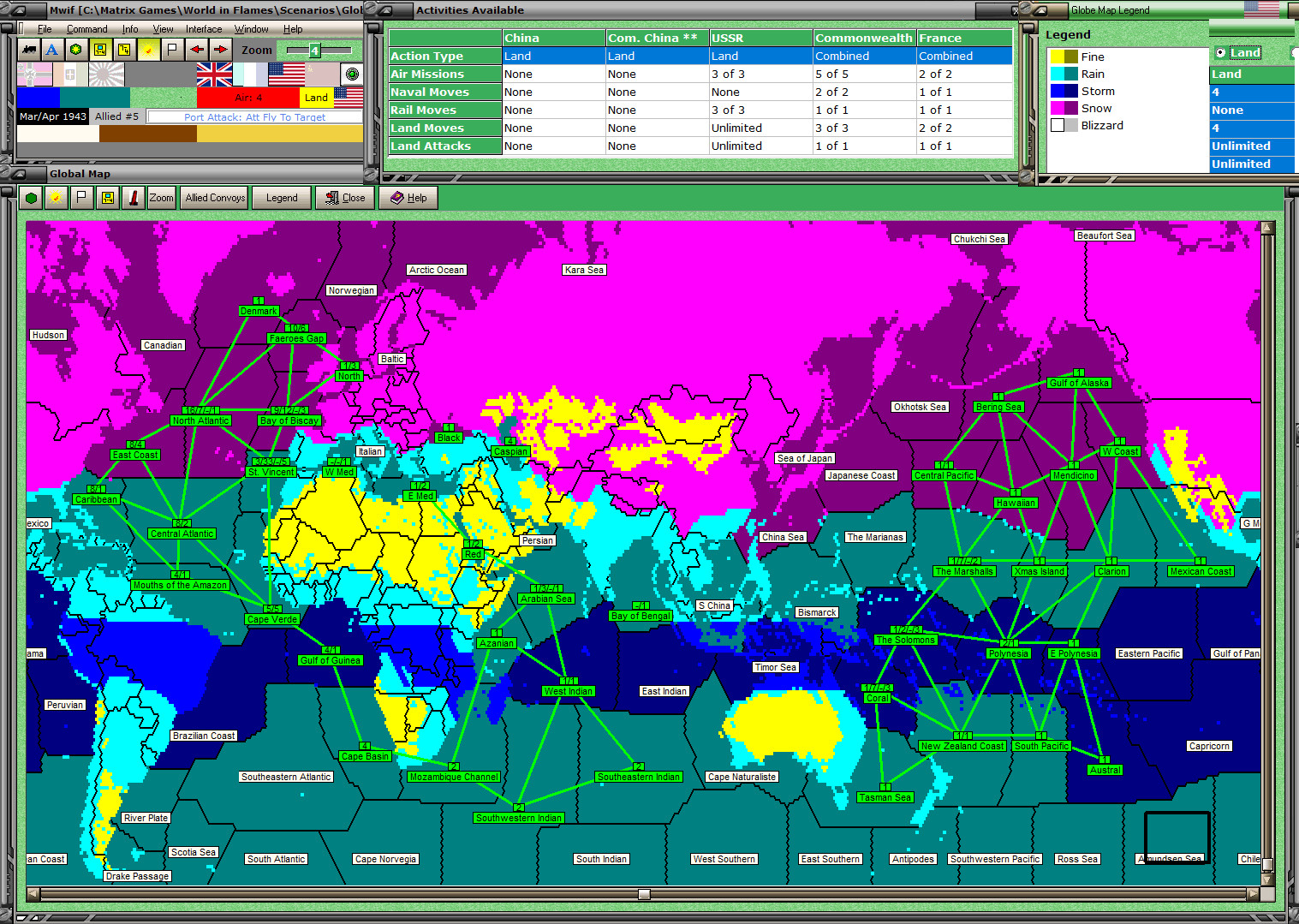The width and height of the screenshot is (1299, 924).
Task: Click the Tasman Sea label on map
Action: [885, 797]
